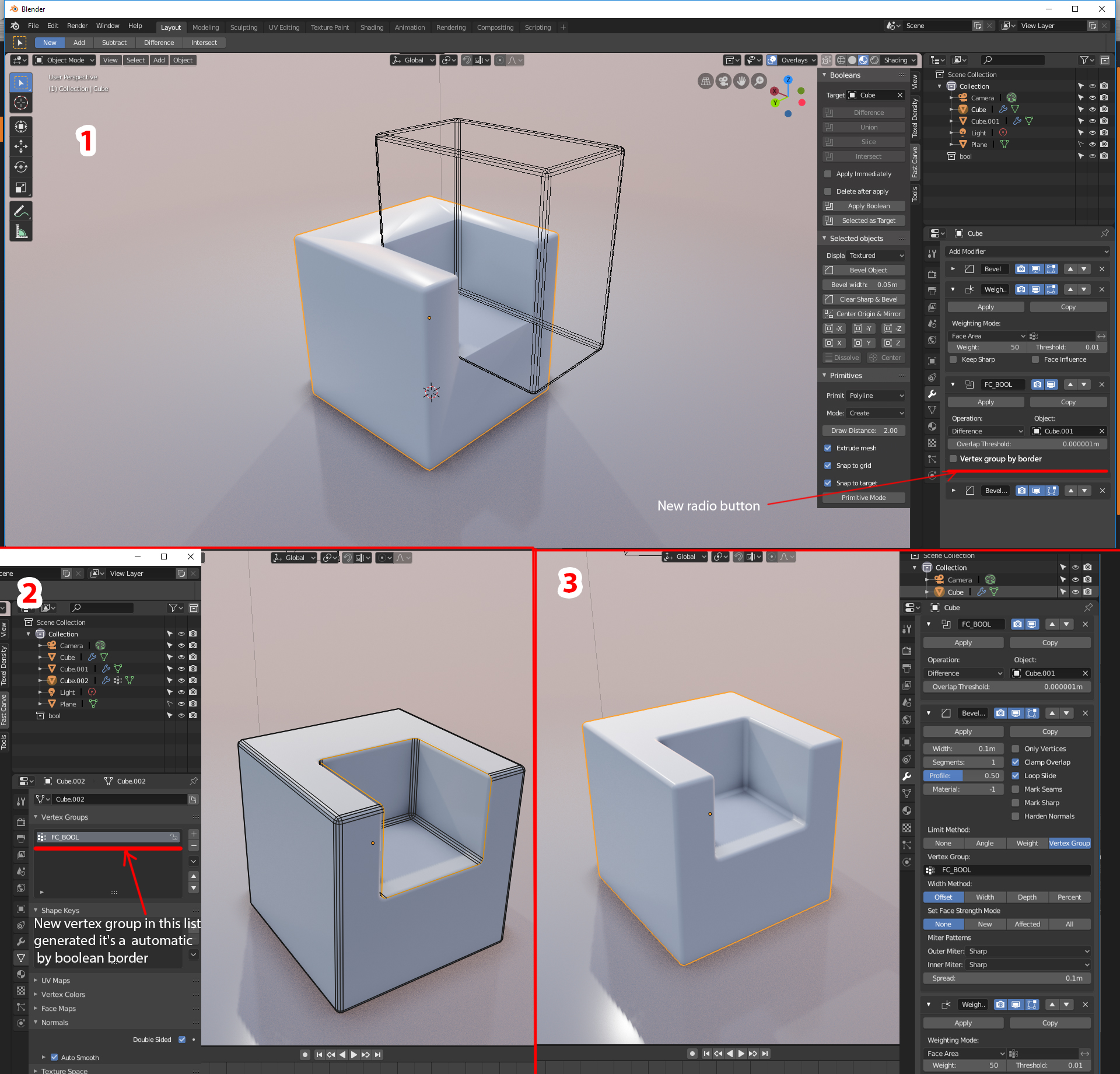The image size is (1120, 1074).
Task: Activate the Move tool in the left toolbar
Action: tap(21, 146)
